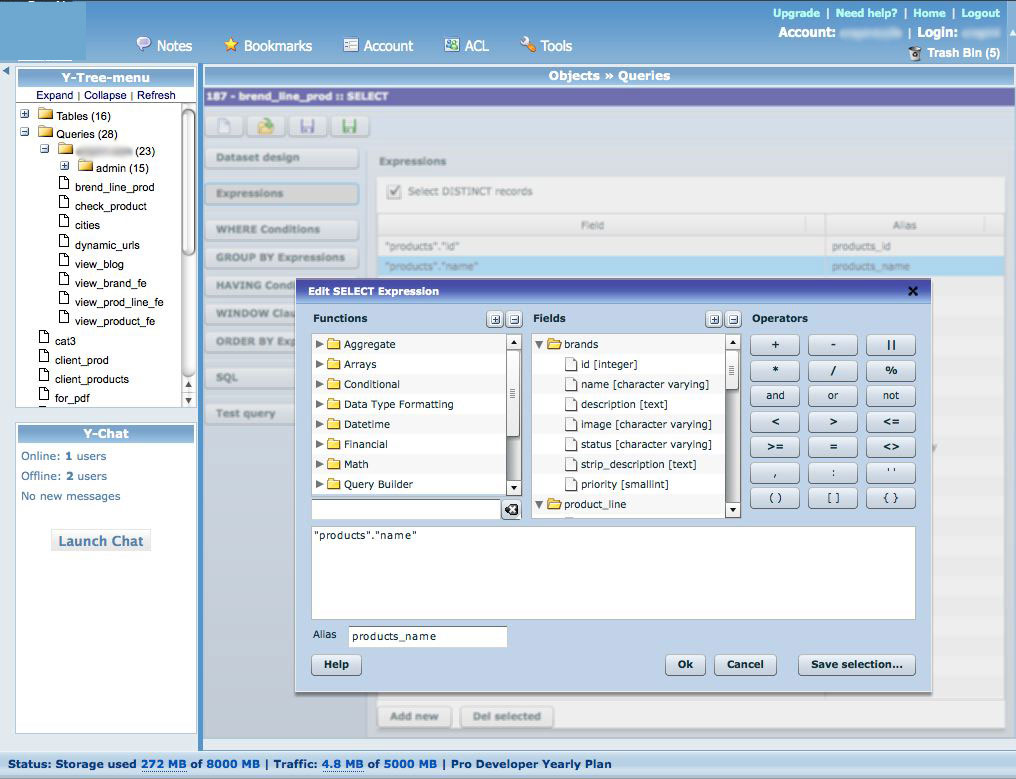Collapse all folders in the Functions panel

click(x=513, y=319)
